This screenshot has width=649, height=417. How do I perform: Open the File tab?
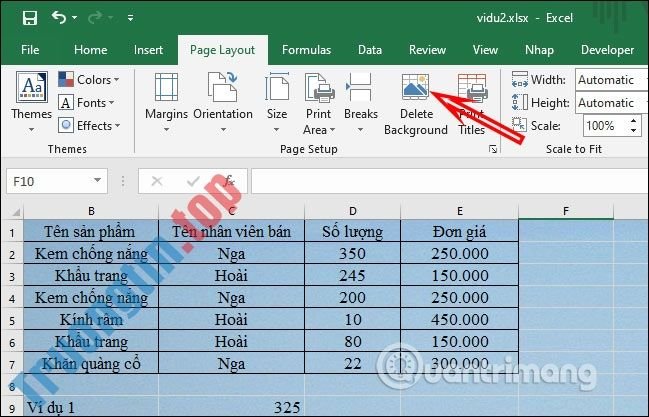[x=30, y=50]
